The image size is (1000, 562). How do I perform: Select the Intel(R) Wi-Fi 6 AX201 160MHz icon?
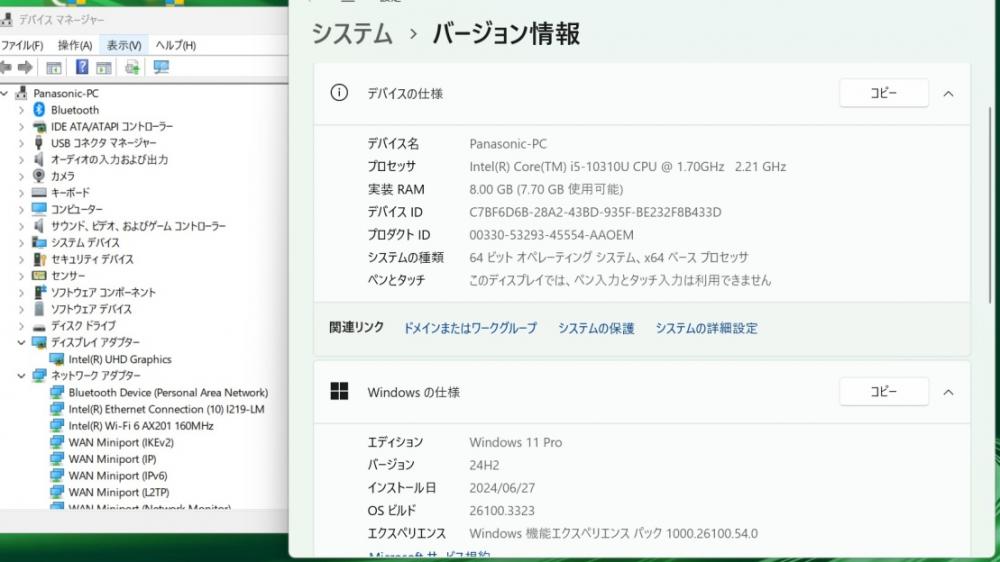click(56, 425)
